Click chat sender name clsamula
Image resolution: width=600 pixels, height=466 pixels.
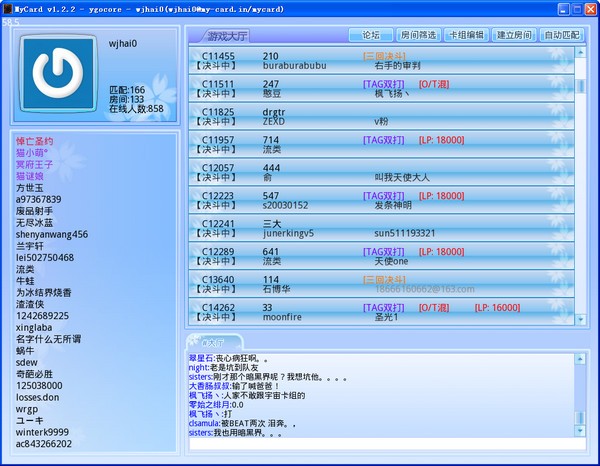tap(204, 424)
